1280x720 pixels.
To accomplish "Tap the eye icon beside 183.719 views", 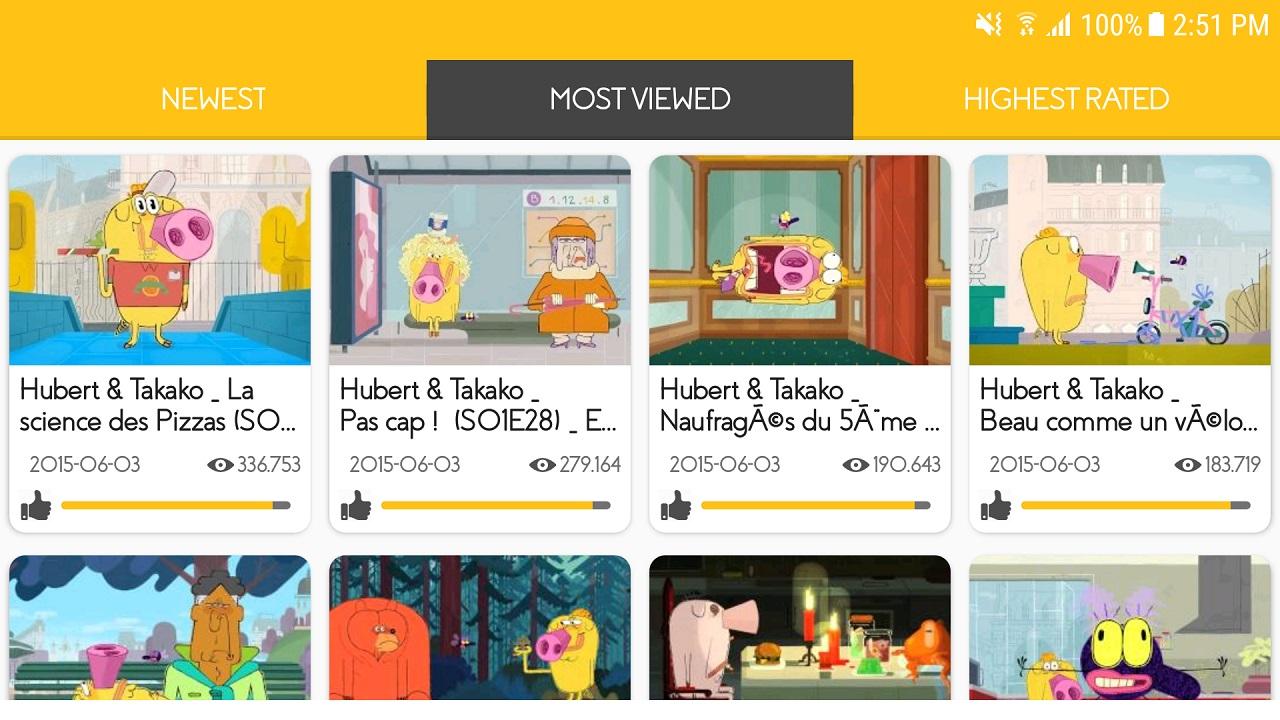I will (x=1187, y=465).
